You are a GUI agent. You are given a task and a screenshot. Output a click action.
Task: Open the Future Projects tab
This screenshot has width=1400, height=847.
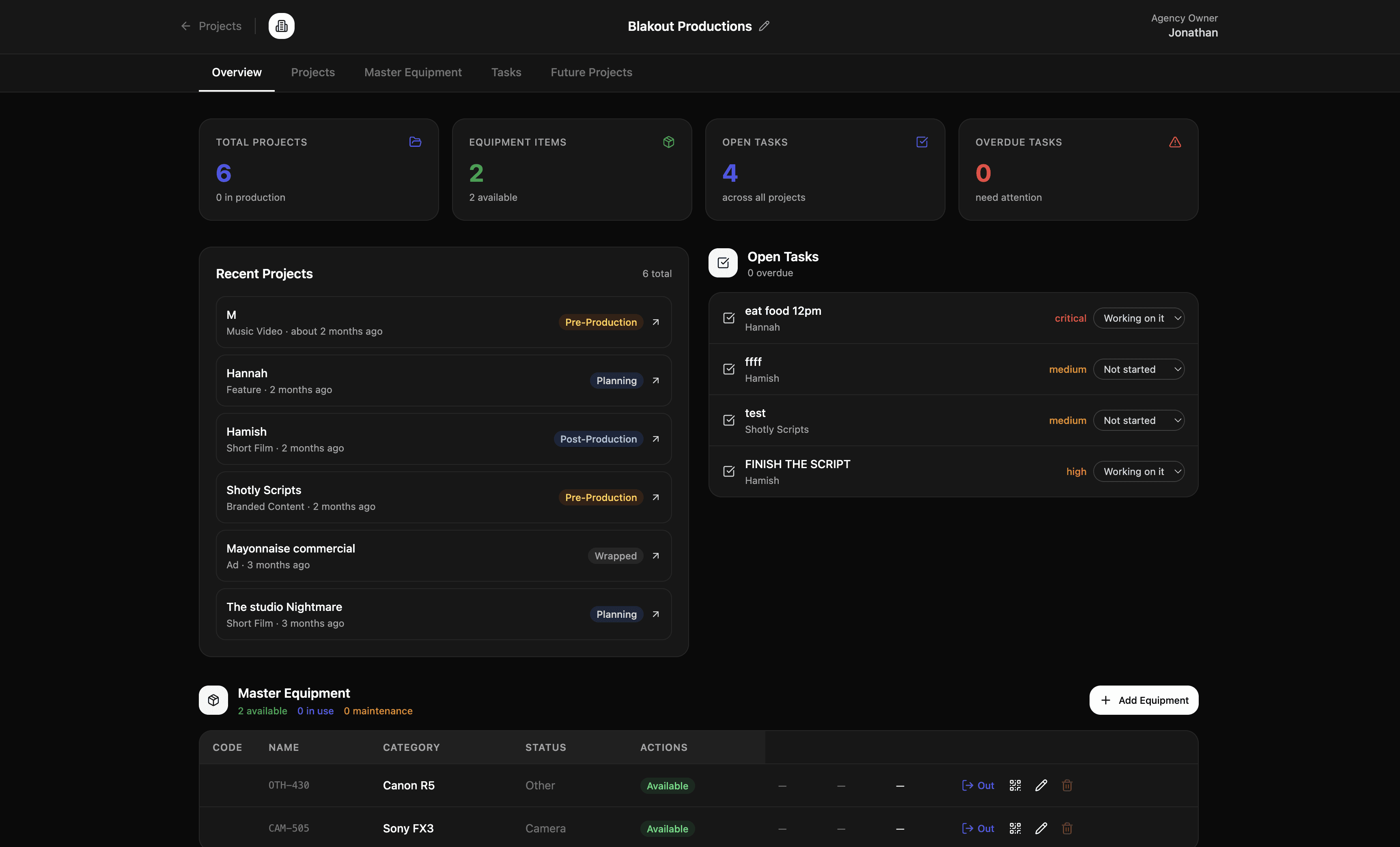[x=591, y=72]
